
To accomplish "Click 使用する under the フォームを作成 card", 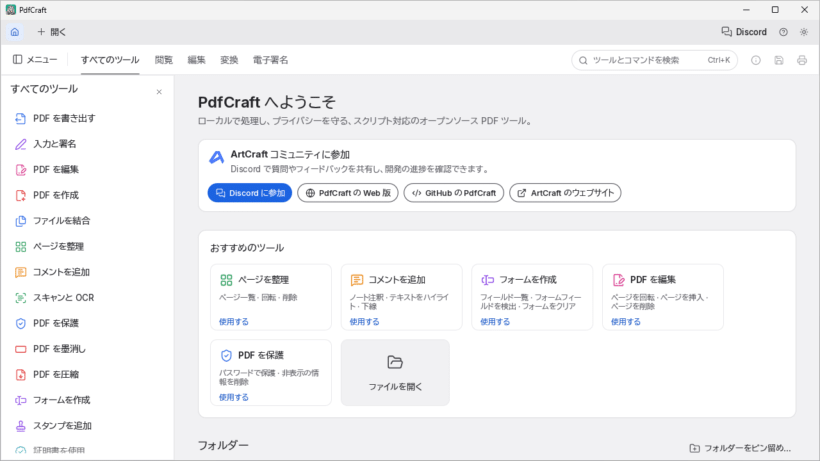I will click(495, 322).
